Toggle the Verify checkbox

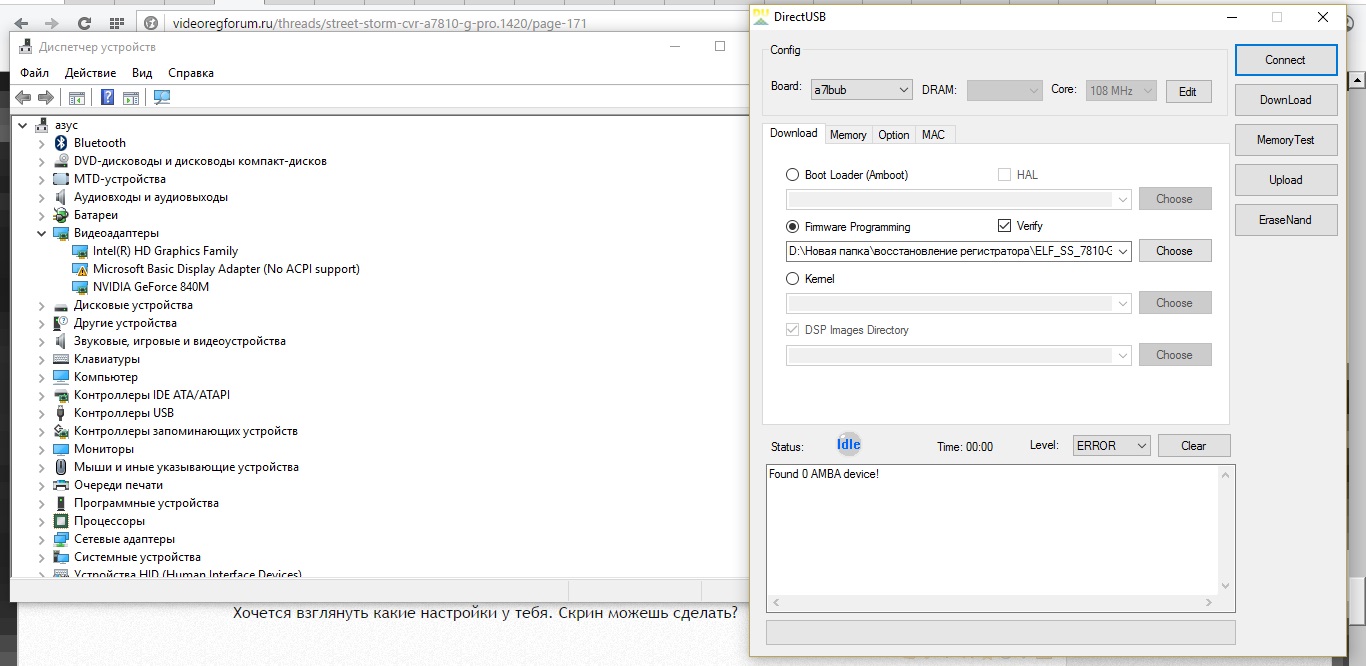click(1005, 226)
